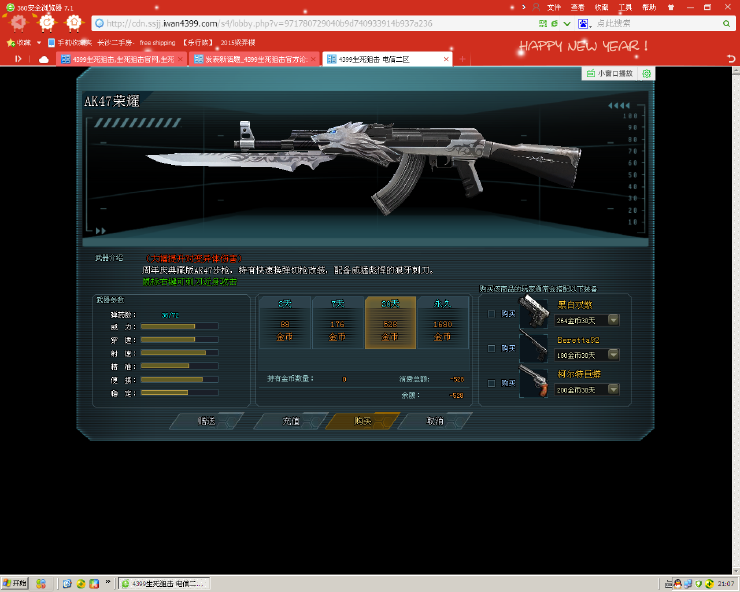The image size is (740, 592).
Task: Expand quick launch overflow chevron
Action: coord(108,582)
